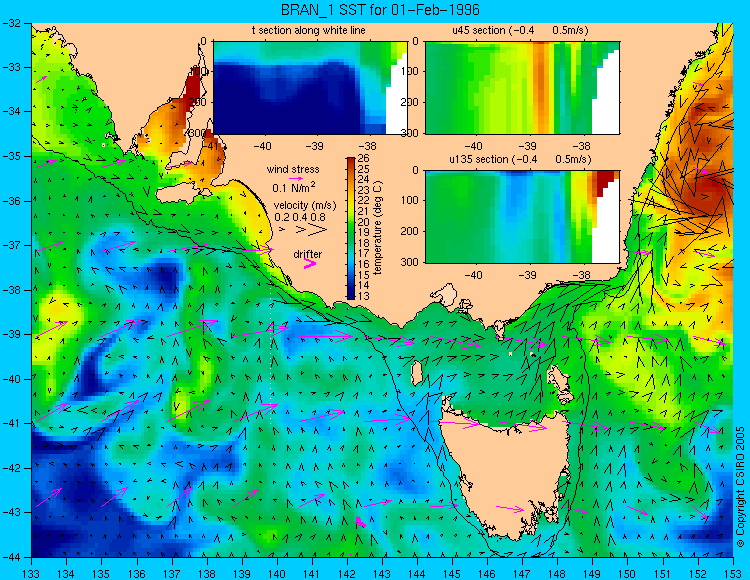Click the magenta drifter legend marker
The width and height of the screenshot is (750, 580).
(x=310, y=263)
